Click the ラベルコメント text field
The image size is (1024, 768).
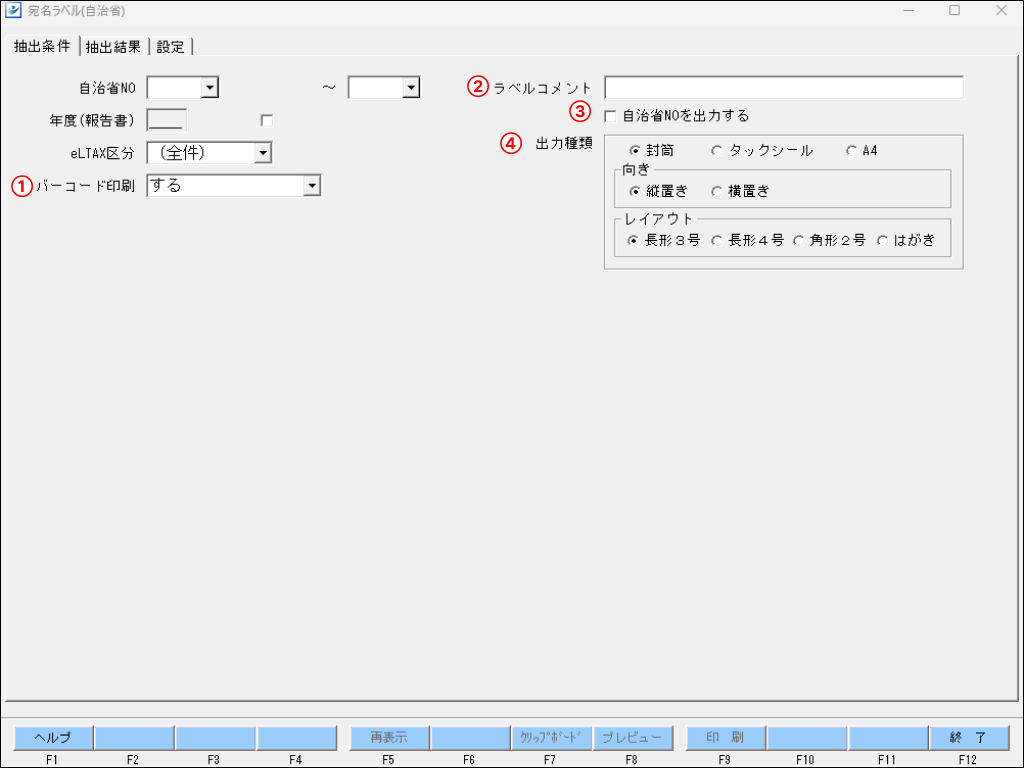[x=783, y=88]
